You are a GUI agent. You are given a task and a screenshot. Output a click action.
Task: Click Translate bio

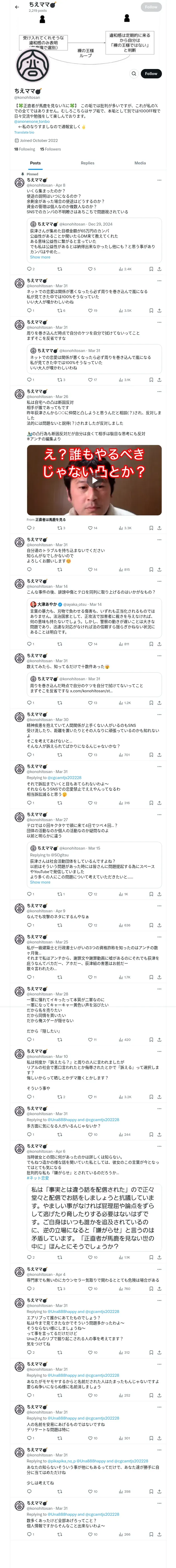coord(24,132)
